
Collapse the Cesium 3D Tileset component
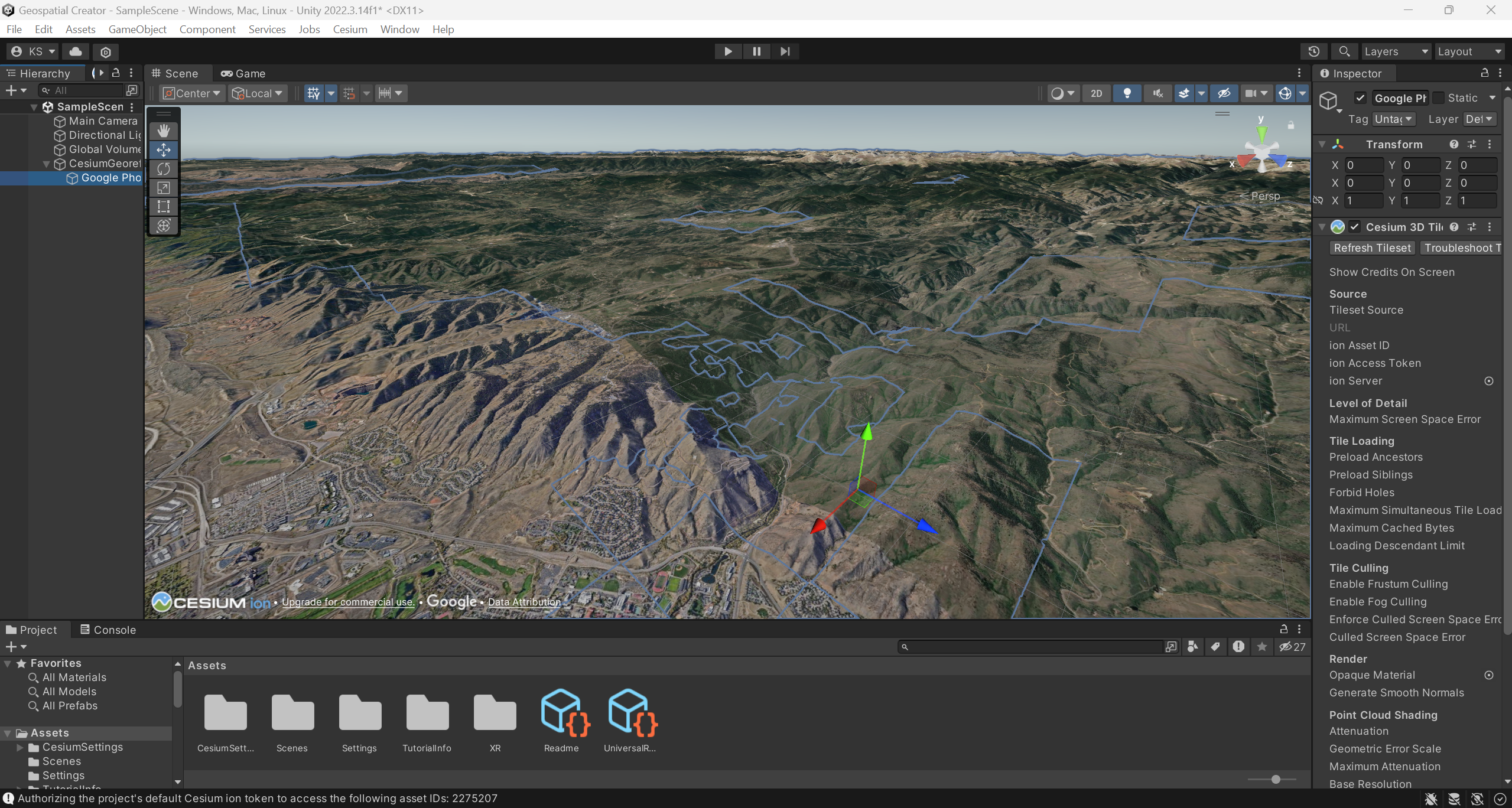tap(1322, 227)
